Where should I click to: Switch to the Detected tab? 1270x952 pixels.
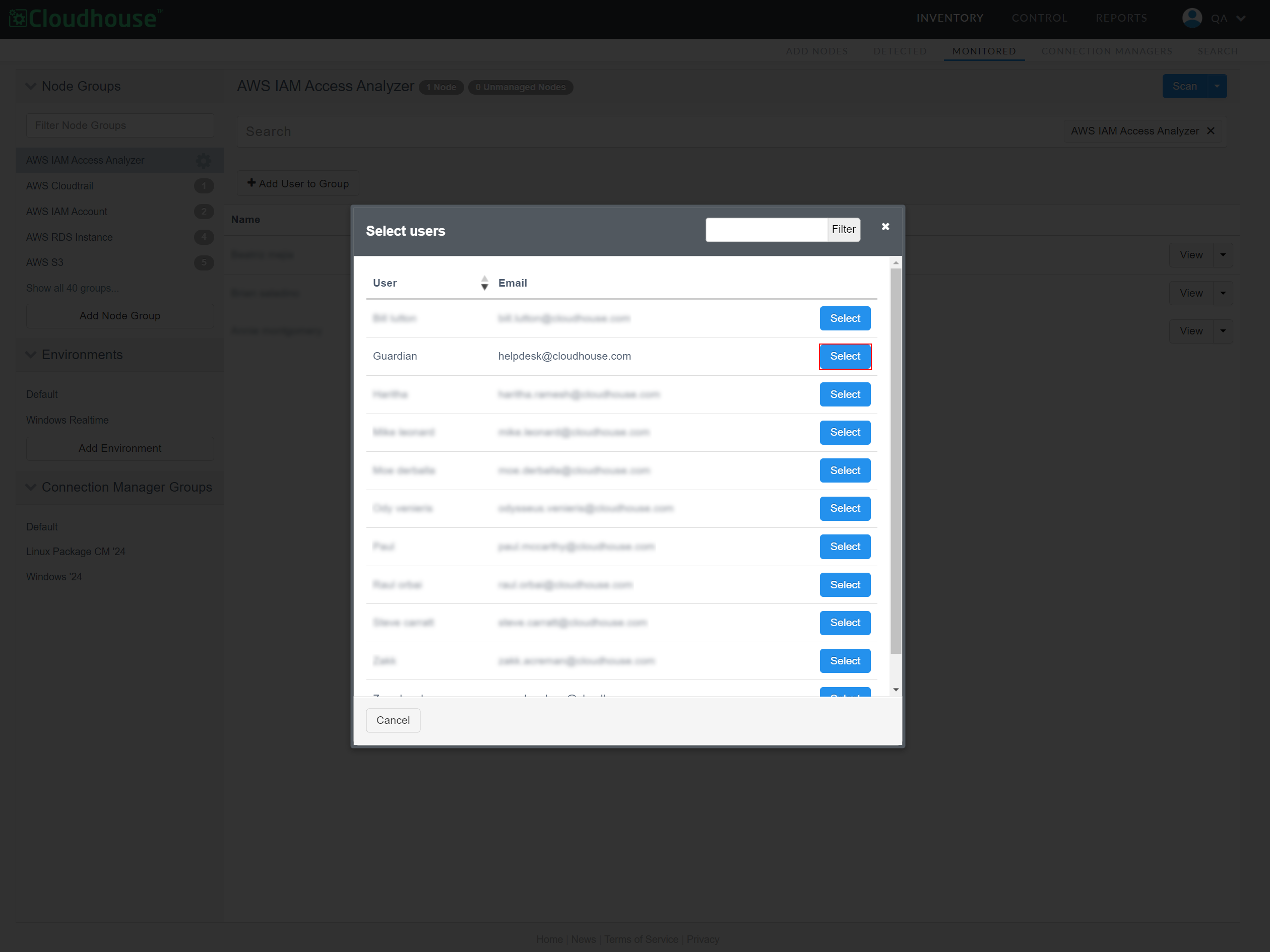coord(900,51)
